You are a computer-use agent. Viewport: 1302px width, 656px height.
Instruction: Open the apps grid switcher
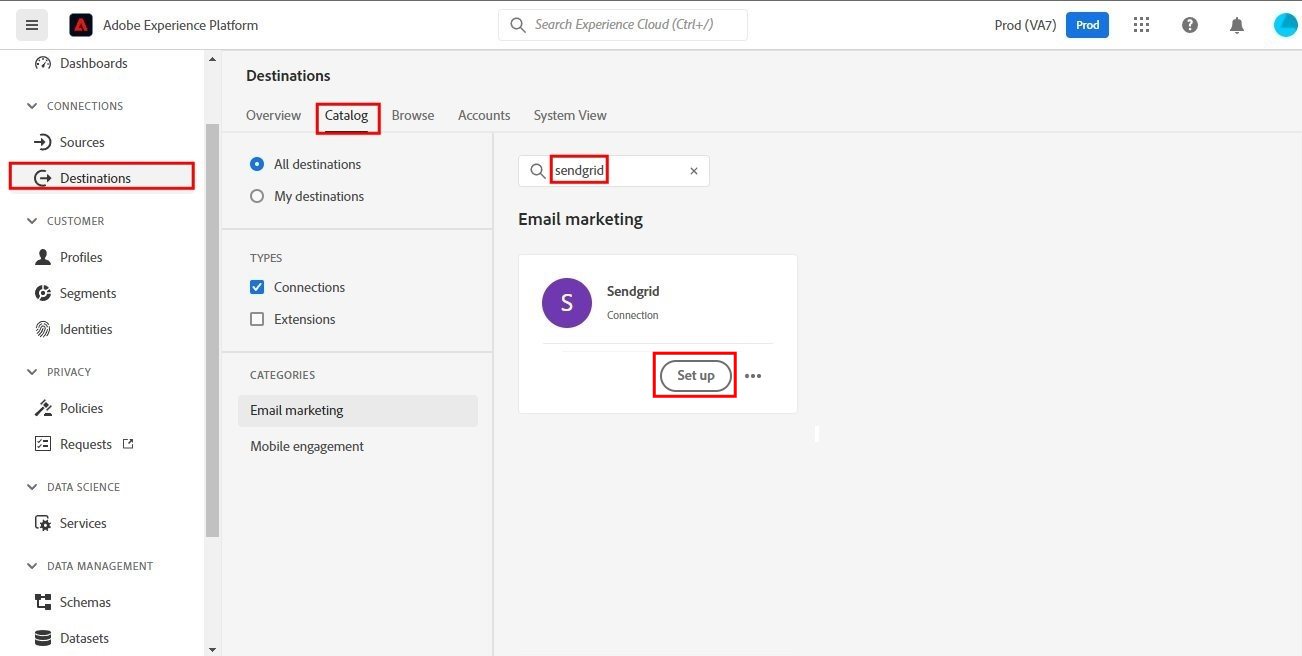1141,25
